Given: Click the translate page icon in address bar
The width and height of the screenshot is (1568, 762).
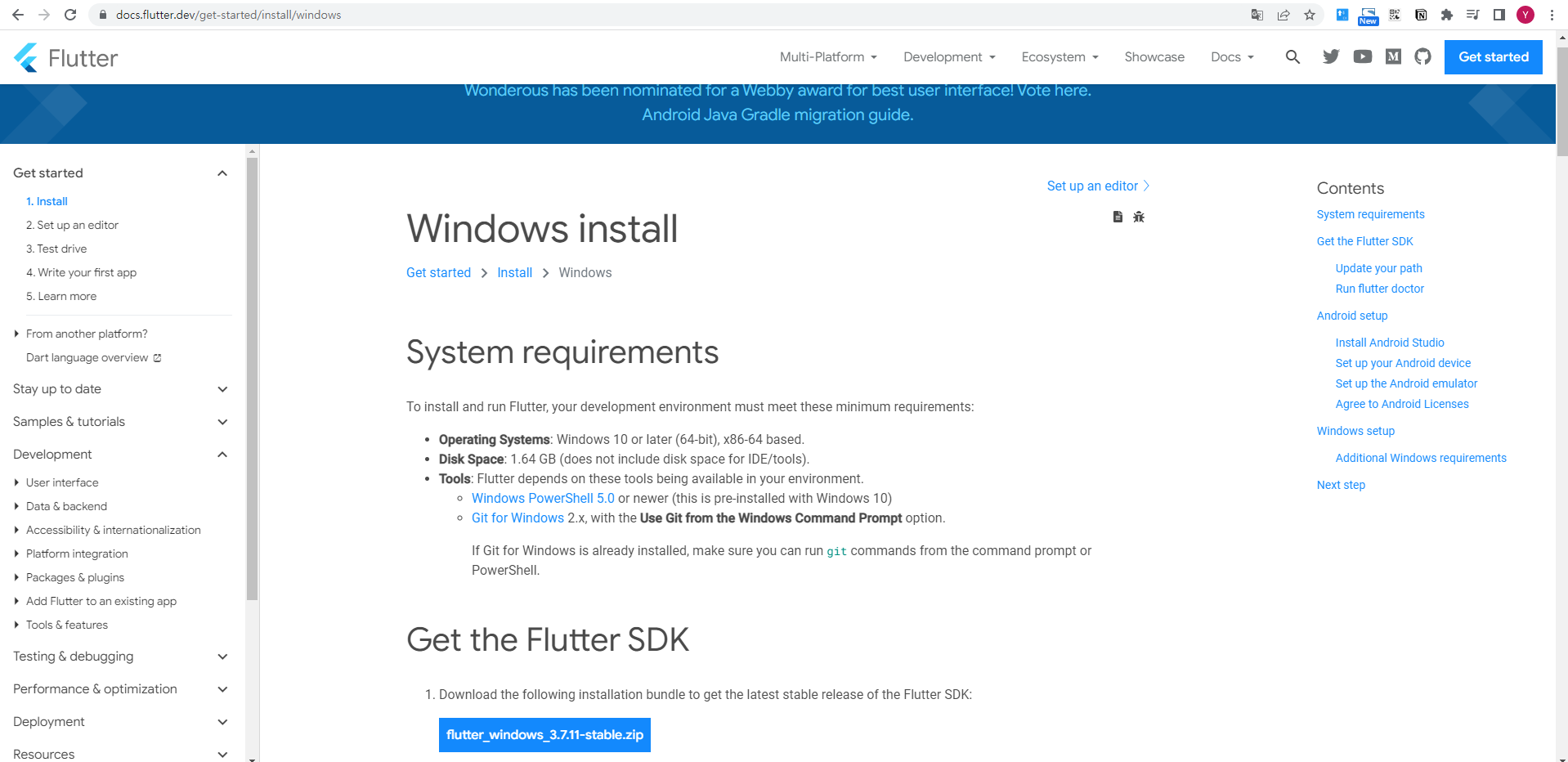Looking at the screenshot, I should 1257,15.
